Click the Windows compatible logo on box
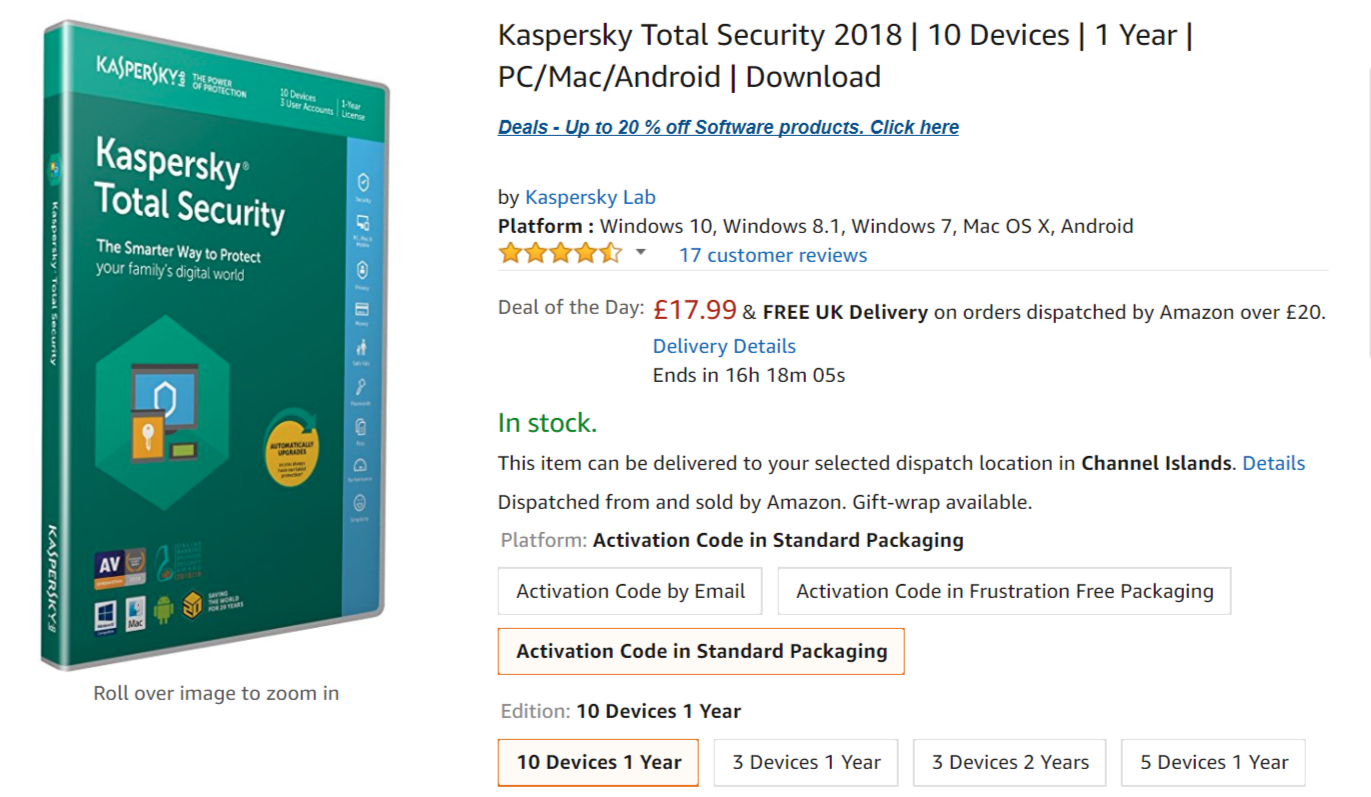The image size is (1371, 797). pyautogui.click(x=105, y=615)
